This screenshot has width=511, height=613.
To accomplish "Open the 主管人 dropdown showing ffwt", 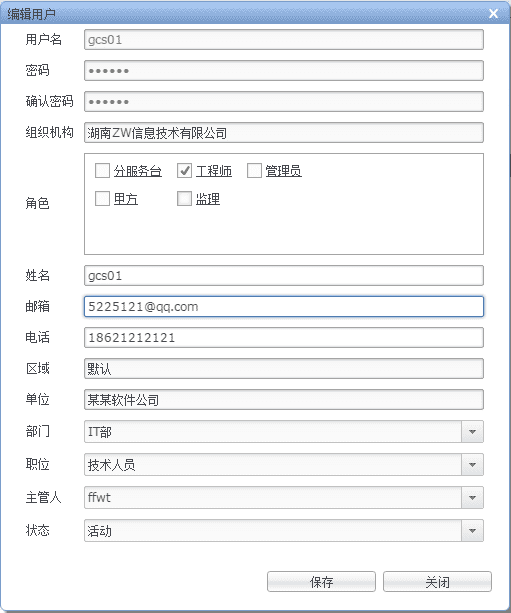I will [472, 497].
